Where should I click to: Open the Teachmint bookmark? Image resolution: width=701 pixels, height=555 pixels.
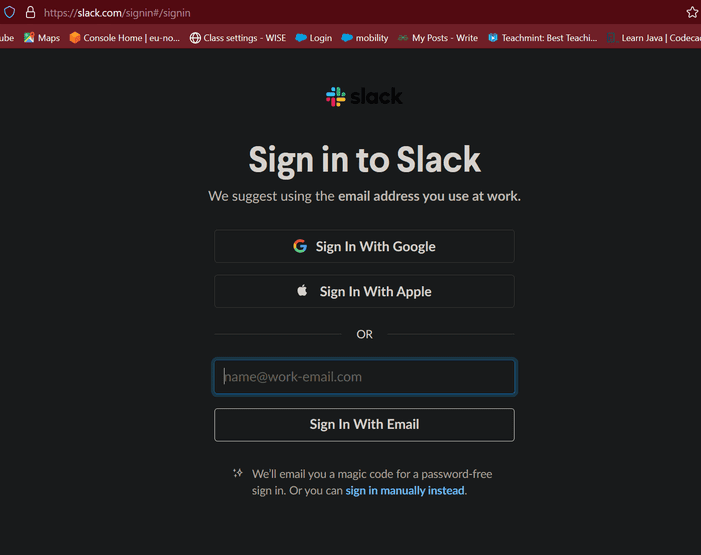(x=542, y=38)
